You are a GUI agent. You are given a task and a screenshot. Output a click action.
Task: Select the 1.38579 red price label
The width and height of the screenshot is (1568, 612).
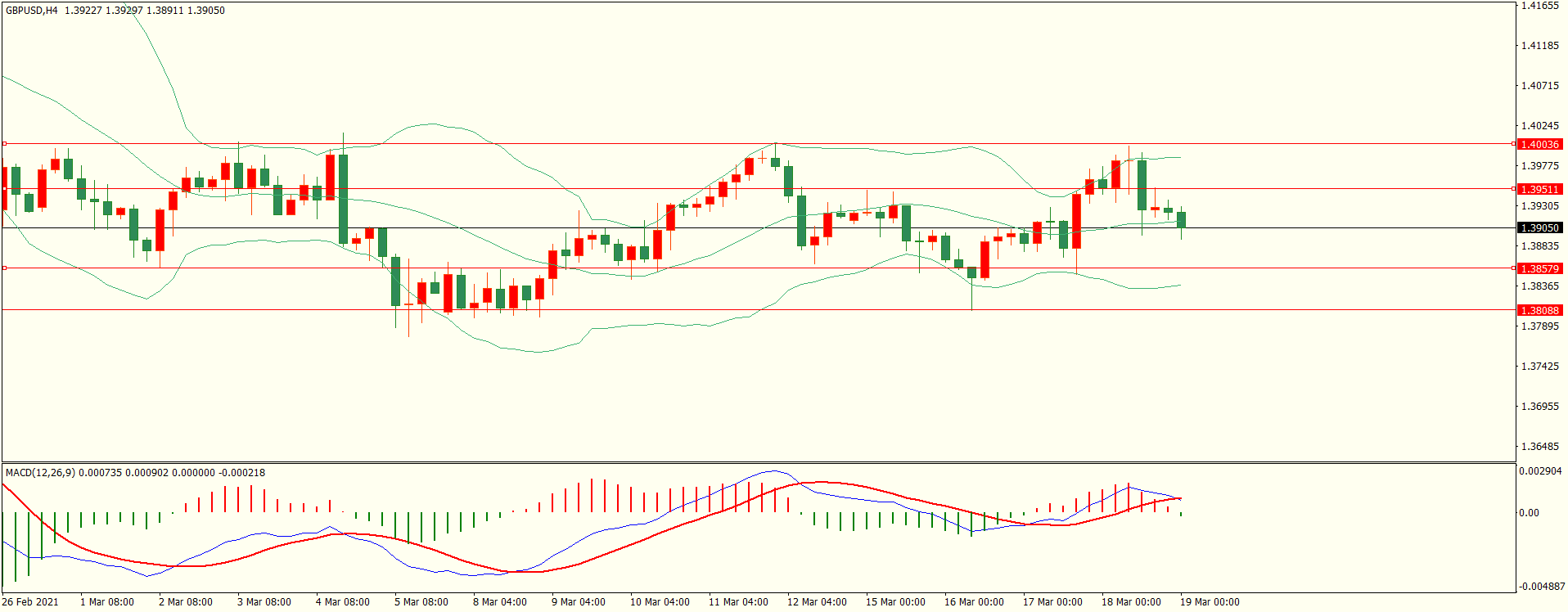(1539, 268)
